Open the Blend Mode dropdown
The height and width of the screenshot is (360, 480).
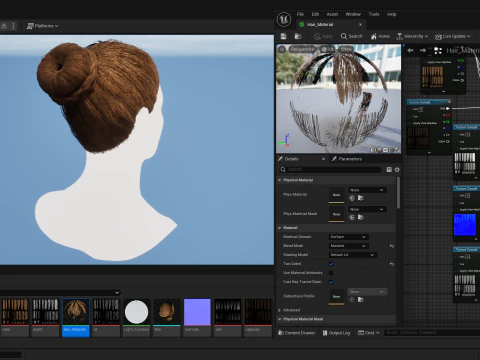pos(348,246)
